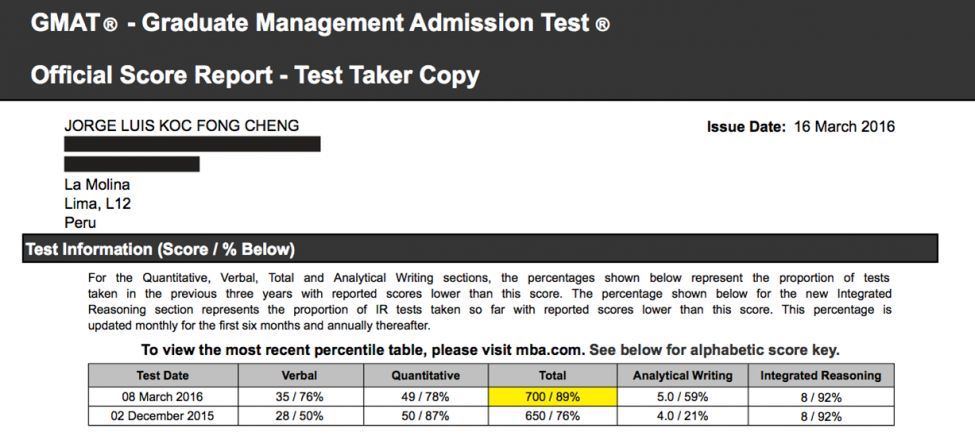975x436 pixels.
Task: Click the 50 / 87% quantitative score cell
Action: tap(424, 415)
